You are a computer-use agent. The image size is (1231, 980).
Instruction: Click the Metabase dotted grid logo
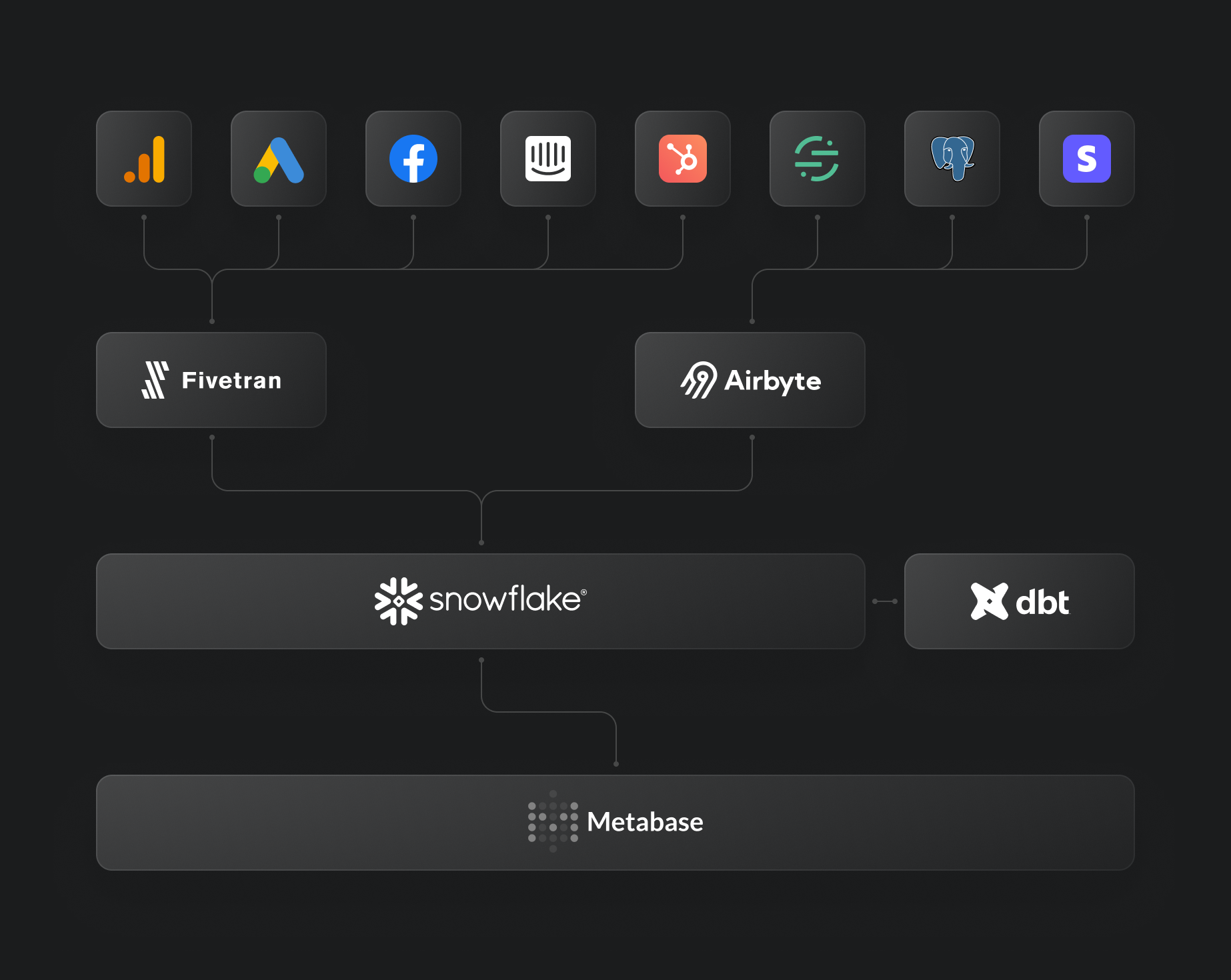pyautogui.click(x=553, y=822)
